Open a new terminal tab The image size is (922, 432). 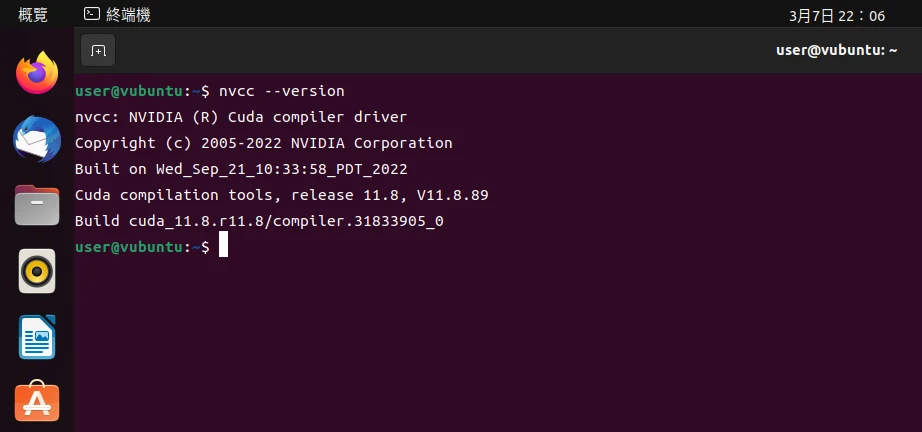coord(98,50)
